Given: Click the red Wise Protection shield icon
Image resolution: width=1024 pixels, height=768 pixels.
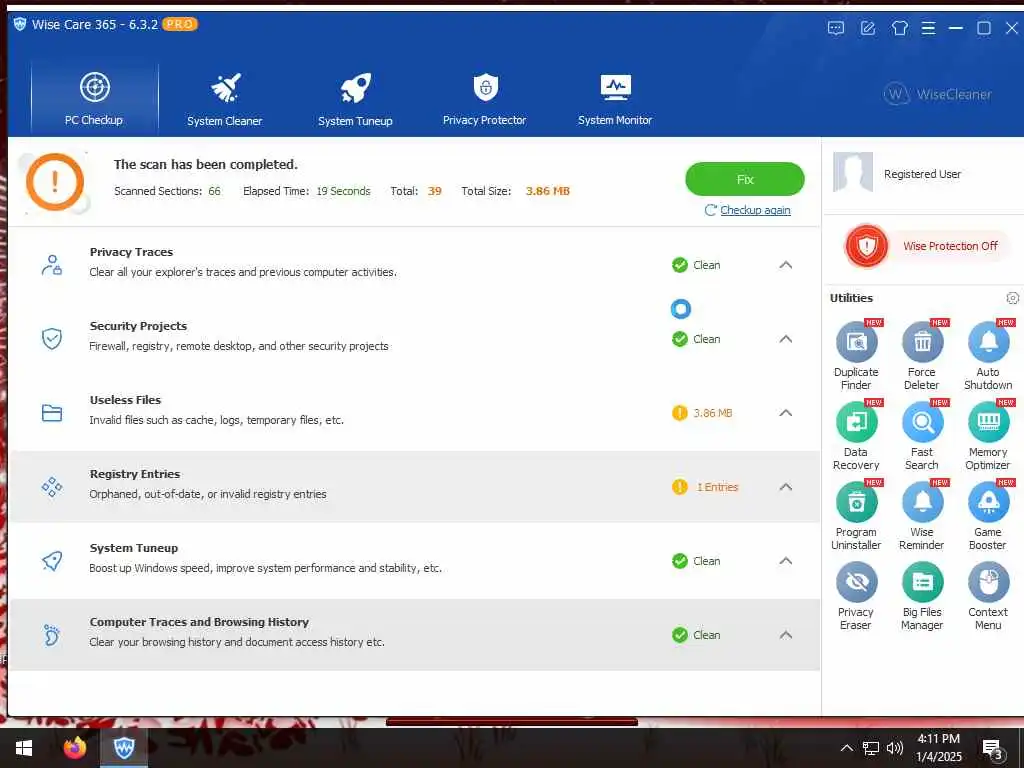Looking at the screenshot, I should click(867, 246).
